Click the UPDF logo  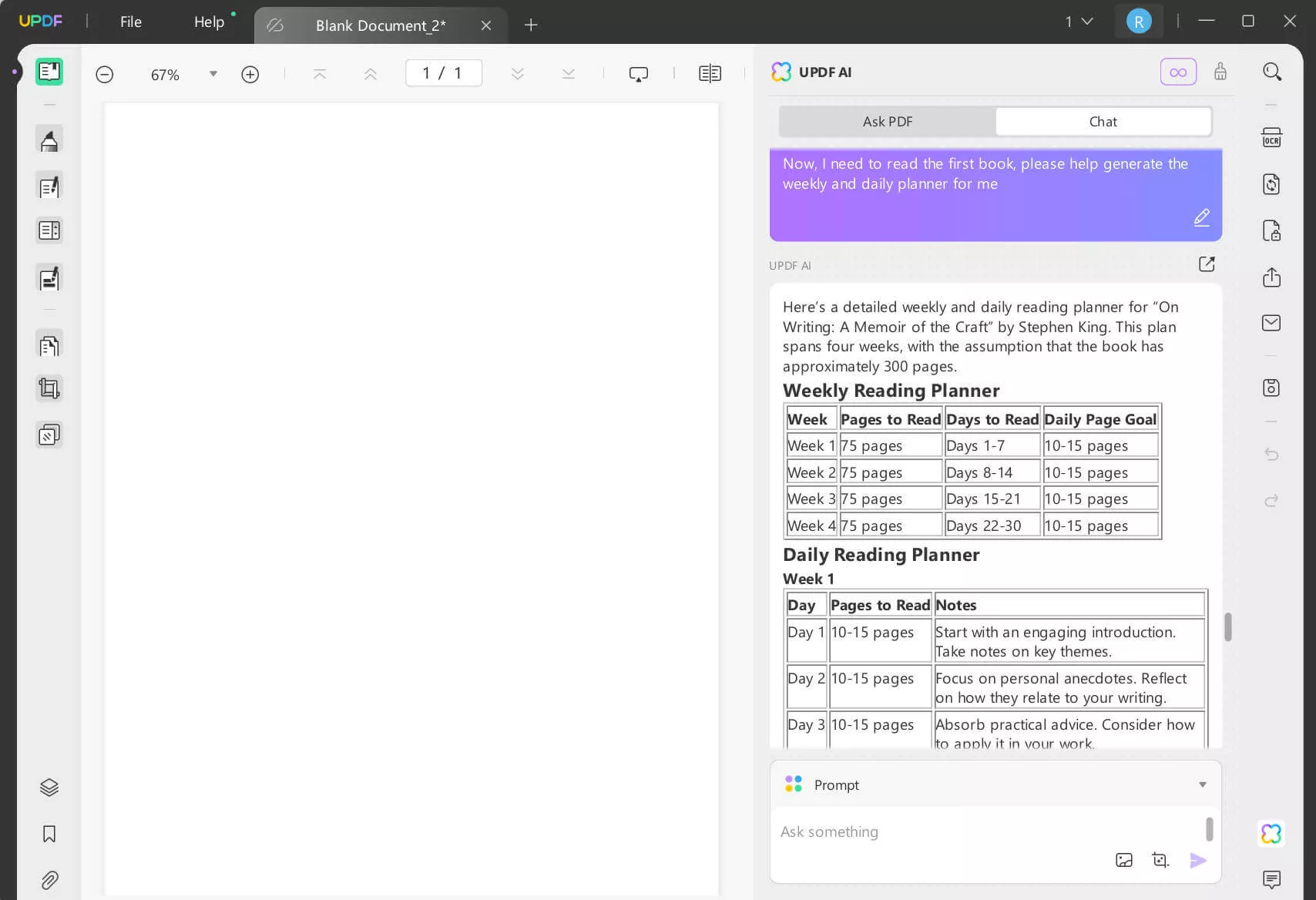click(41, 21)
